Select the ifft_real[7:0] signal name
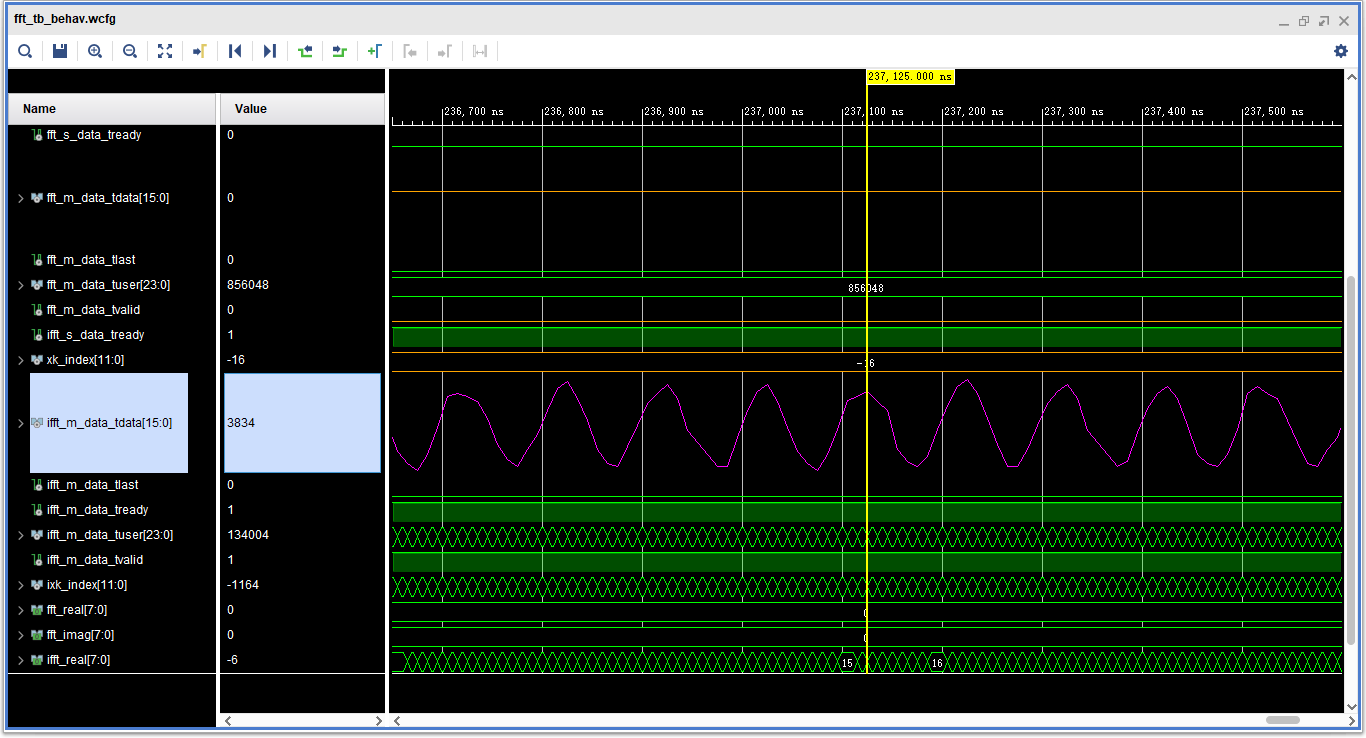The height and width of the screenshot is (738, 1366). tap(78, 660)
